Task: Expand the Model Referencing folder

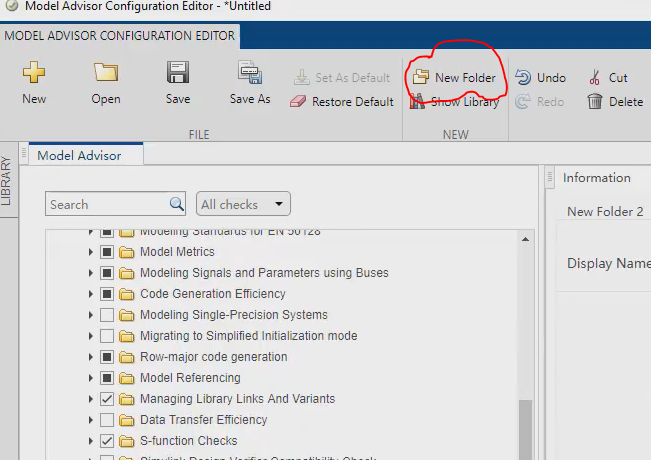Action: pos(91,378)
